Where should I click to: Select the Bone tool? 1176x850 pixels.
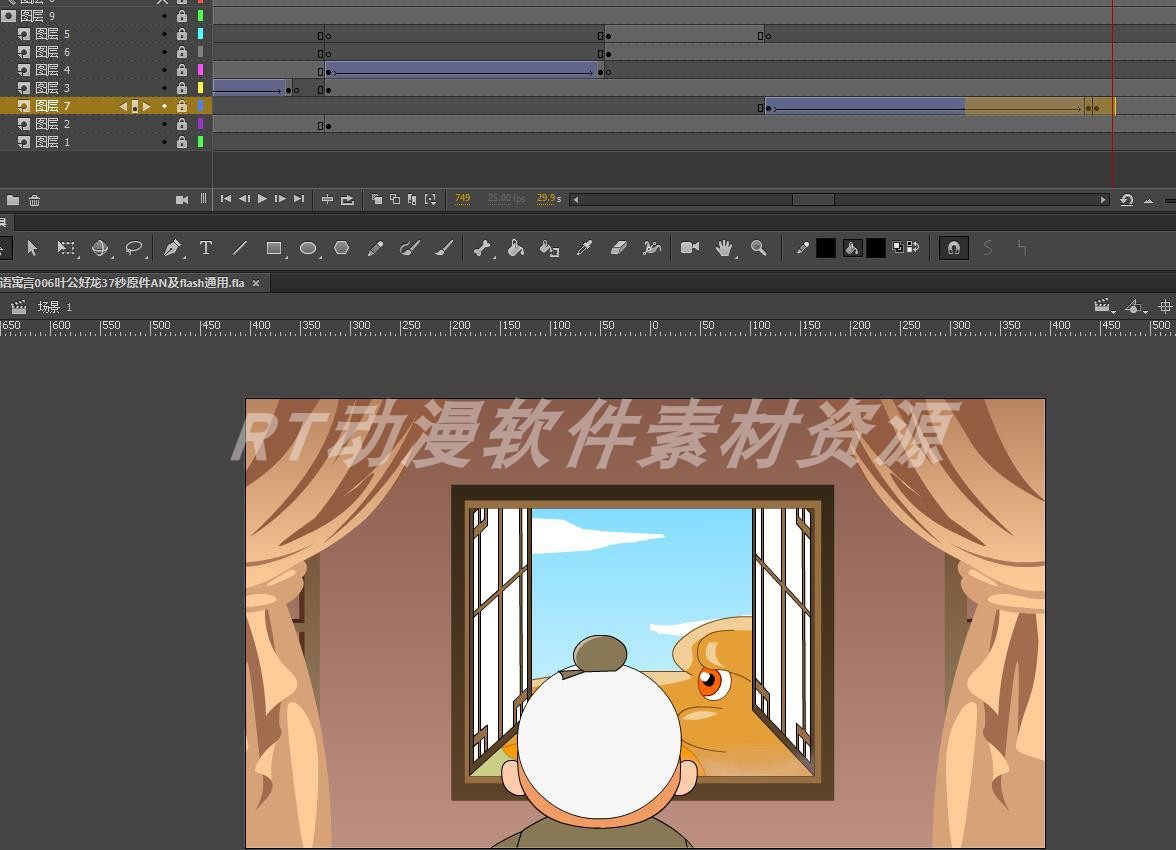point(483,248)
